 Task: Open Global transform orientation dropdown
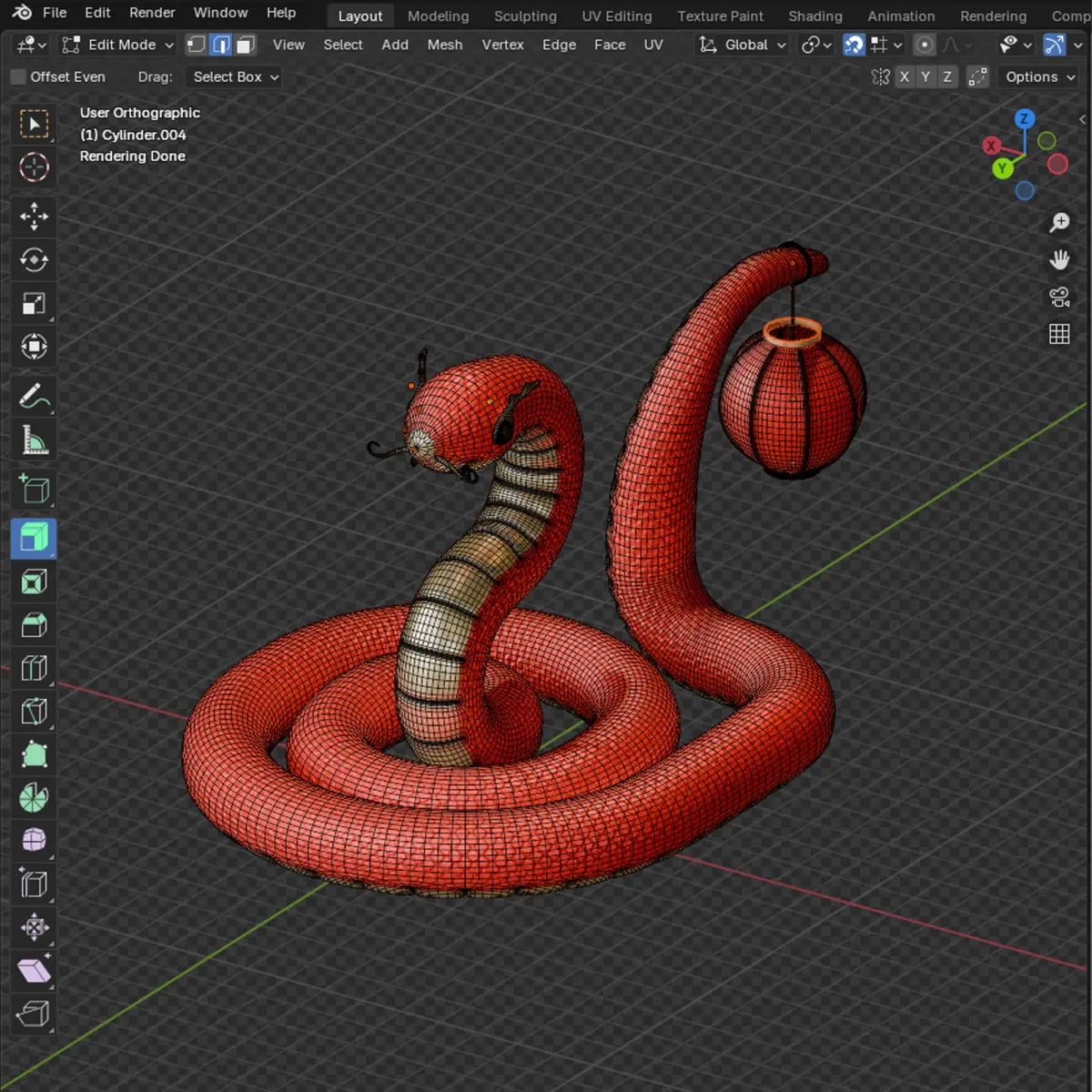(742, 45)
